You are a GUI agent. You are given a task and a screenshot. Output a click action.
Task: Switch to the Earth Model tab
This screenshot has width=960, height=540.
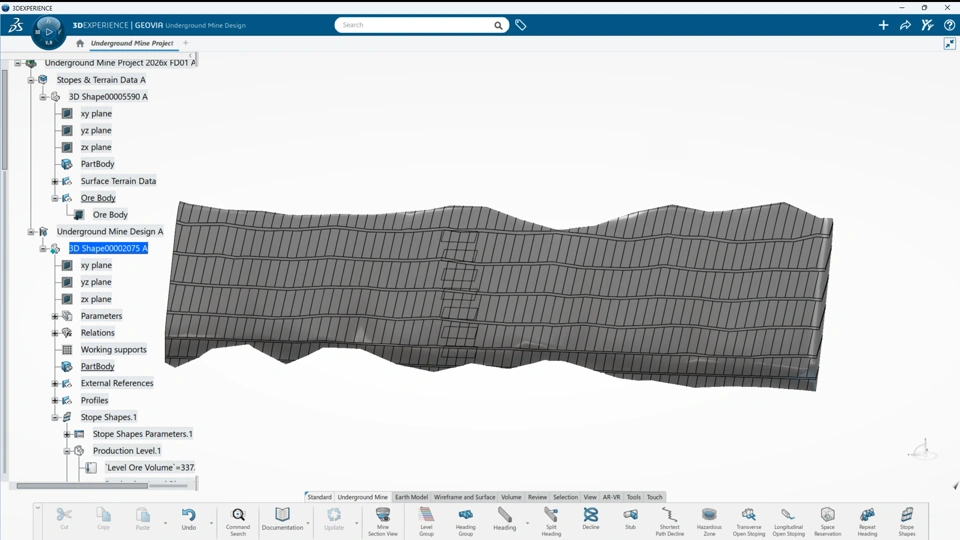click(x=411, y=497)
